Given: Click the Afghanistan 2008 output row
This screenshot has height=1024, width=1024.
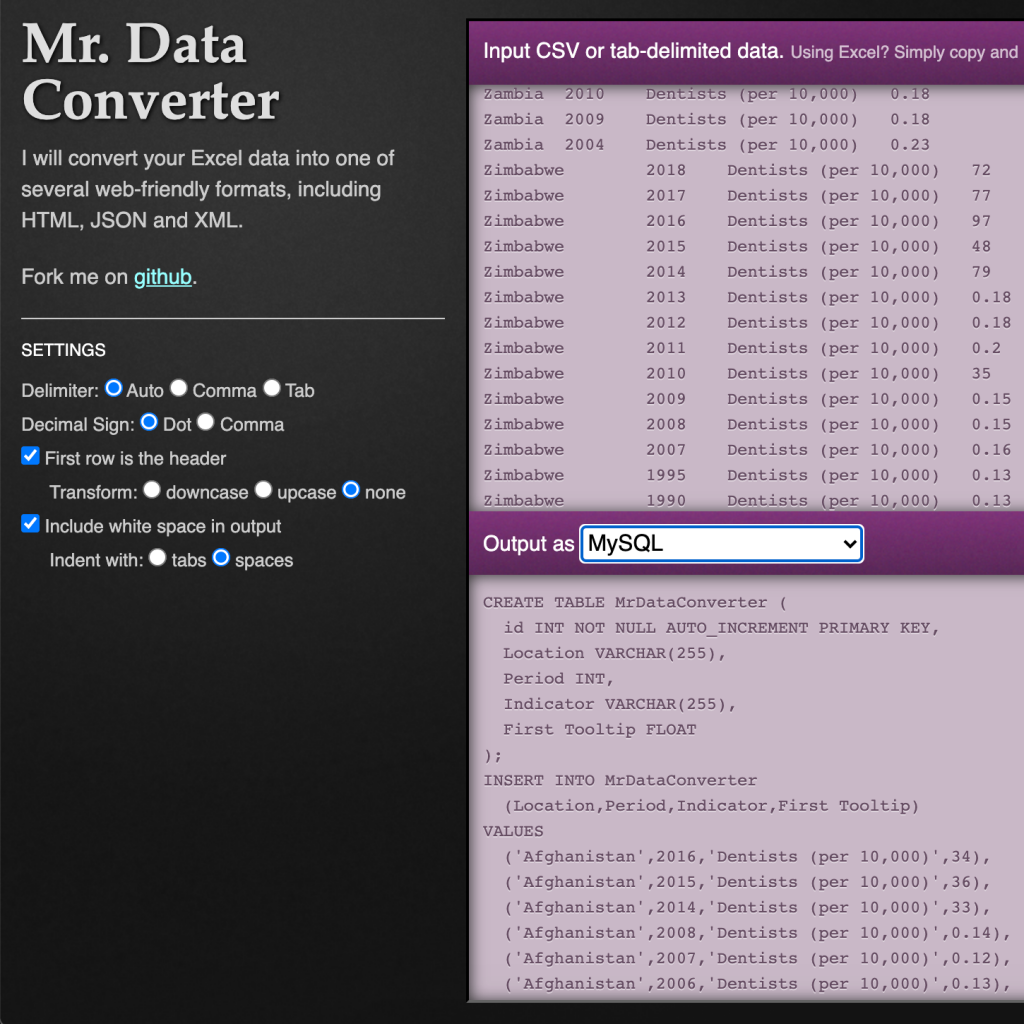Looking at the screenshot, I should pyautogui.click(x=757, y=934).
